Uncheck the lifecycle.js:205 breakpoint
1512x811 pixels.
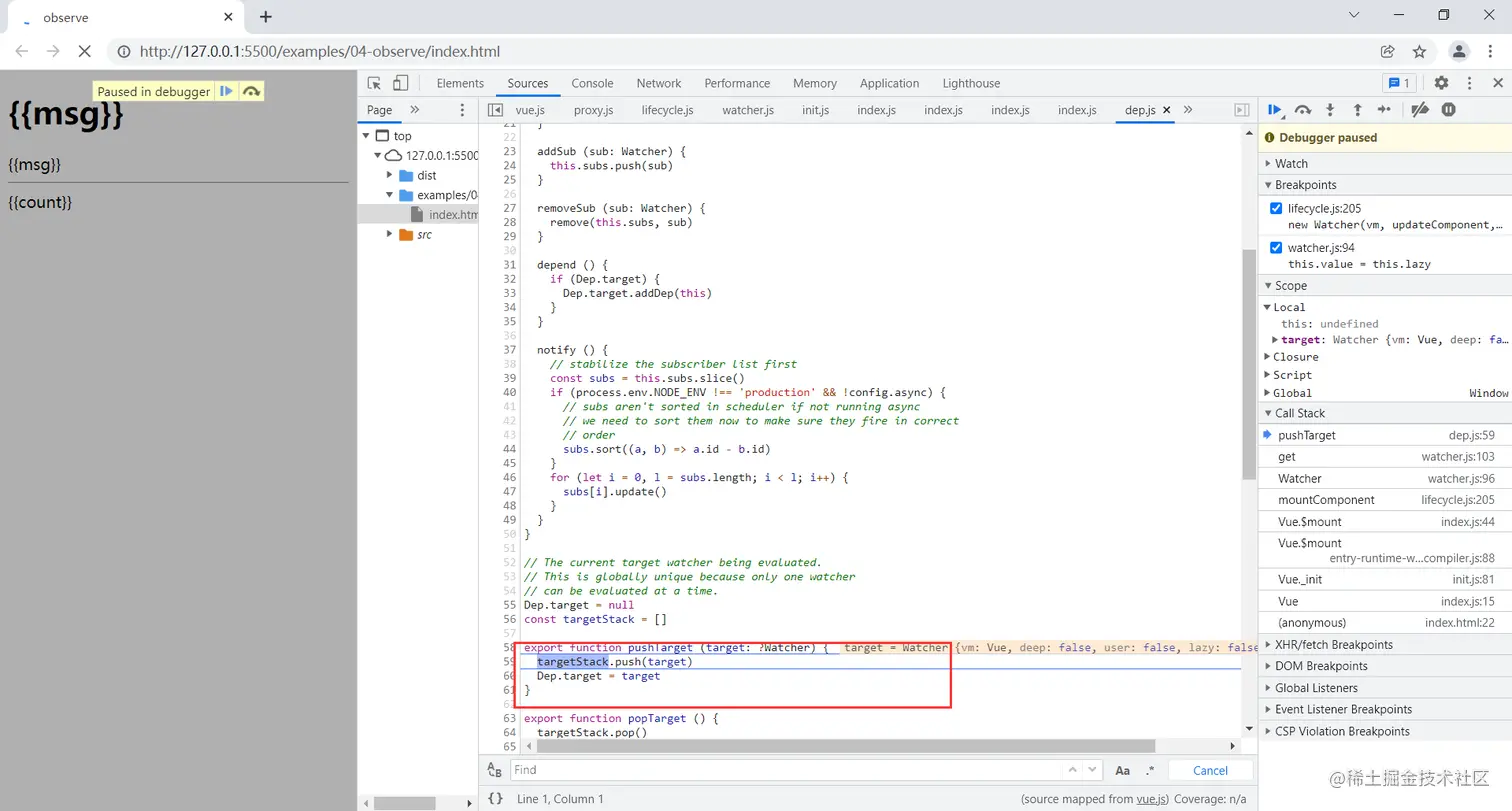click(x=1275, y=208)
